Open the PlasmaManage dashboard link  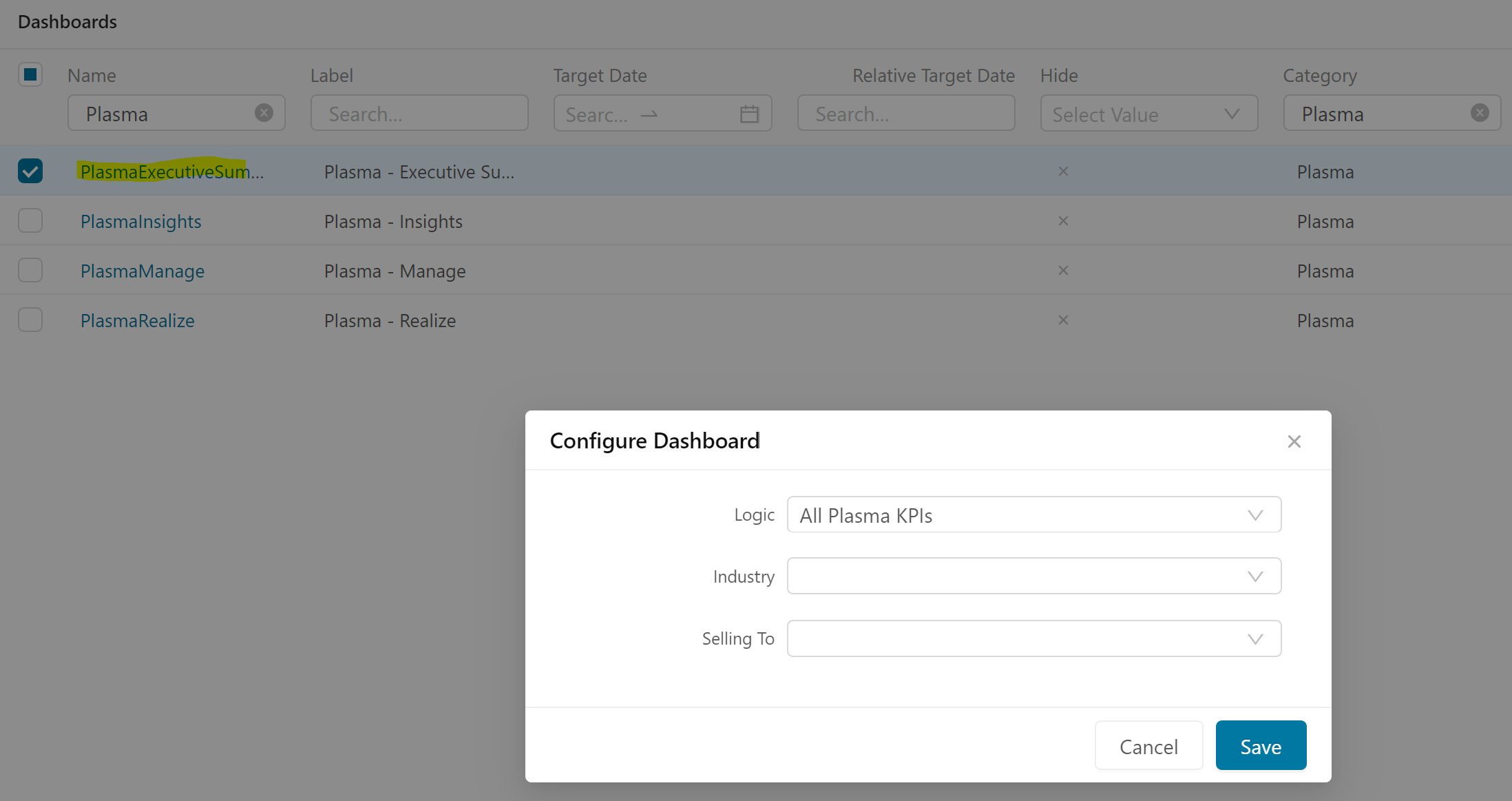(x=143, y=271)
